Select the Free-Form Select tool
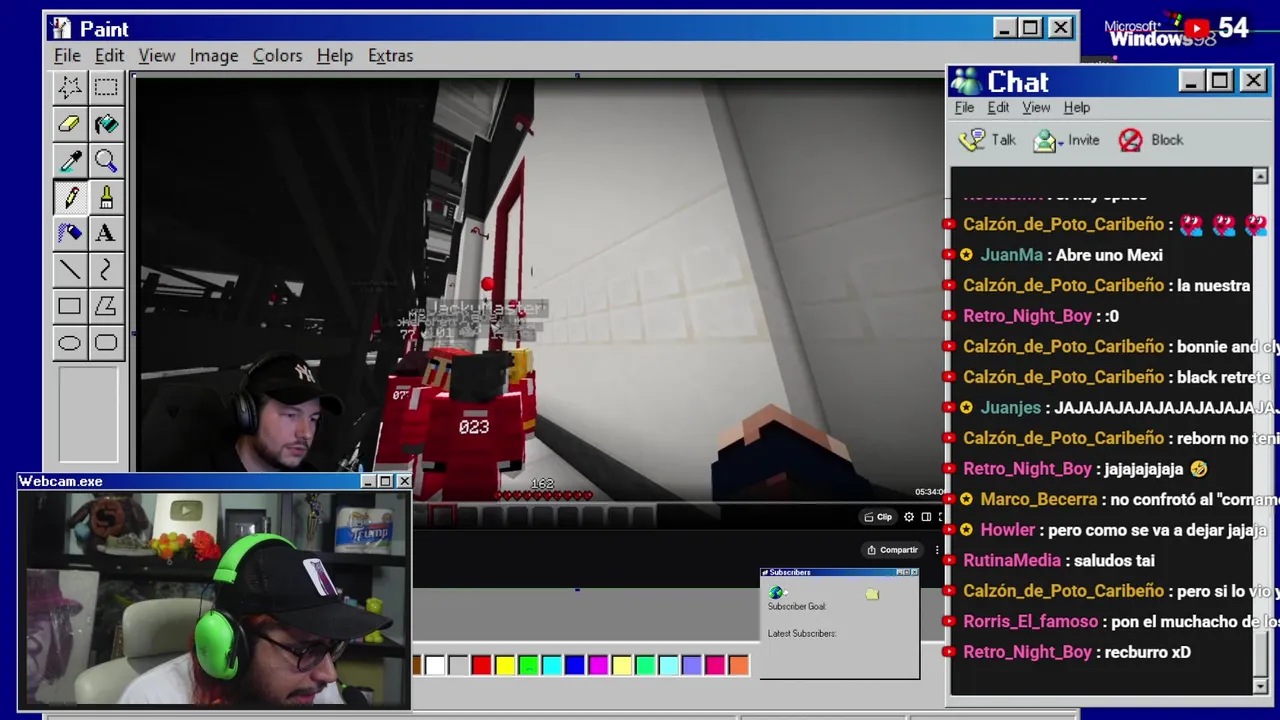 coord(69,87)
